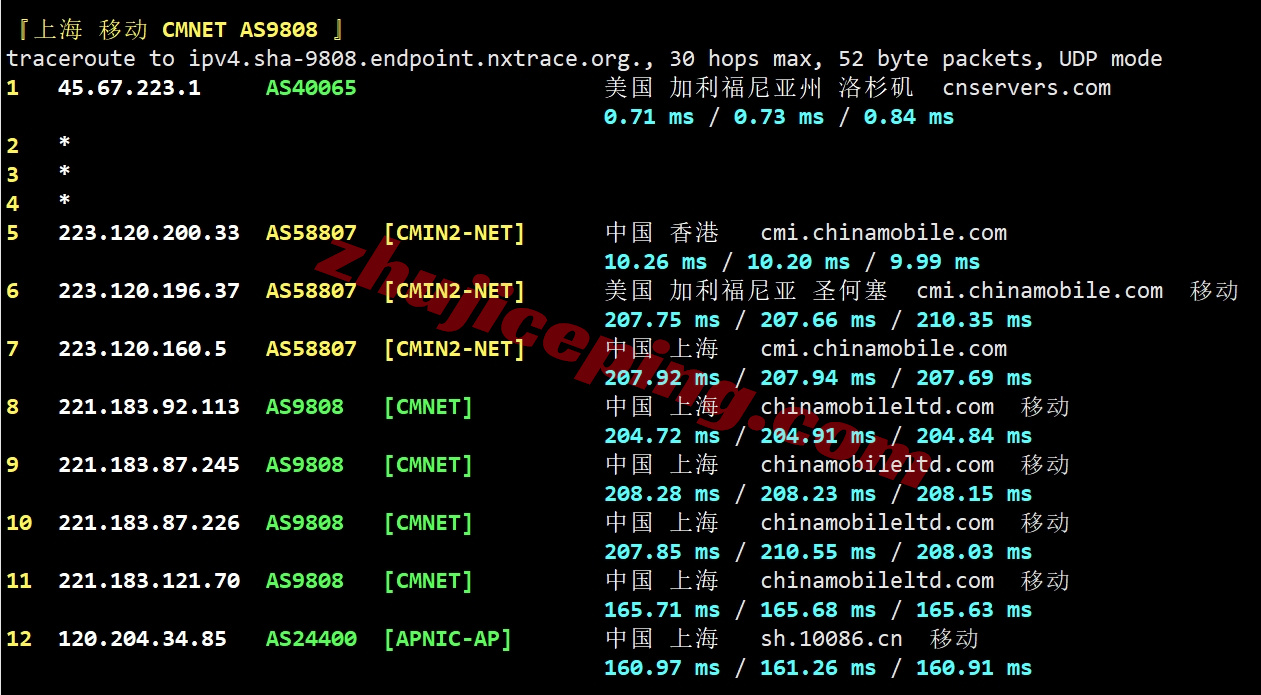Select hop 1 IP address 45.67.223.1
Screen dimensions: 1261x695
(129, 88)
